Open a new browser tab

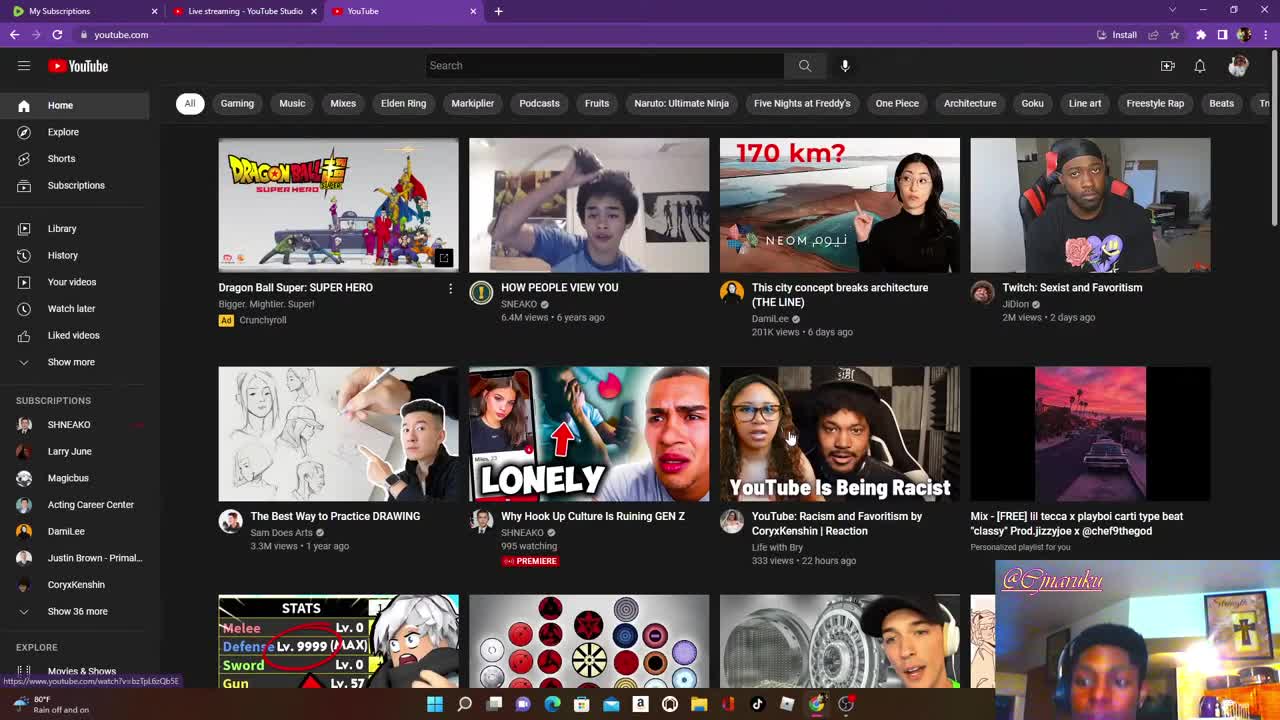pos(498,11)
